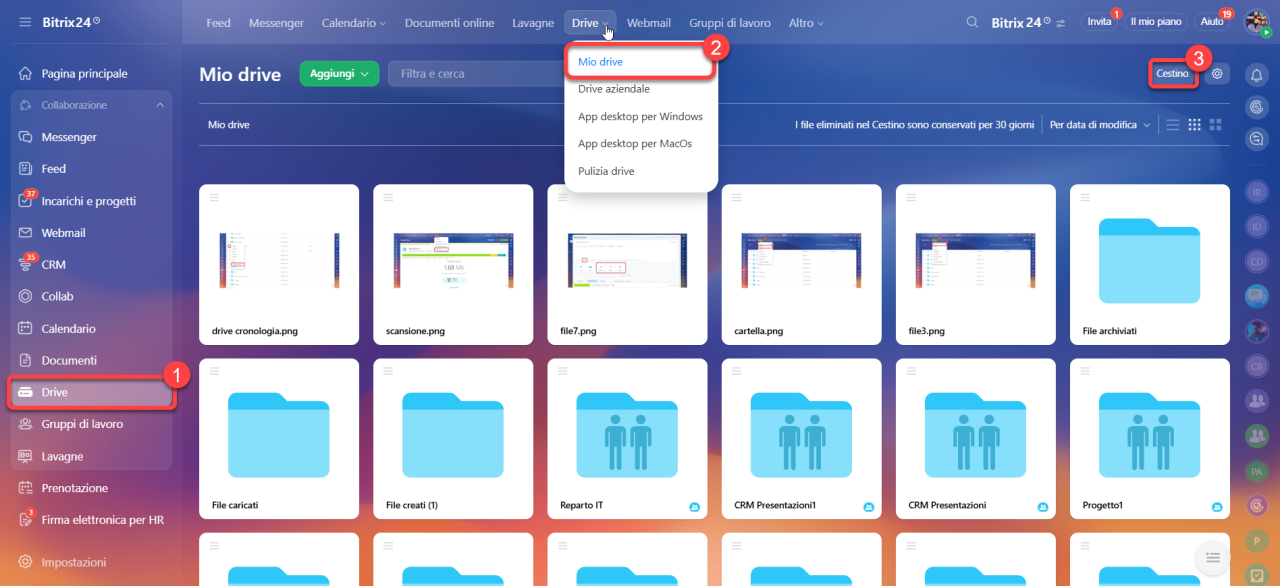Open the Per data di modifica sort dropdown
Image resolution: width=1280 pixels, height=586 pixels.
point(1100,125)
